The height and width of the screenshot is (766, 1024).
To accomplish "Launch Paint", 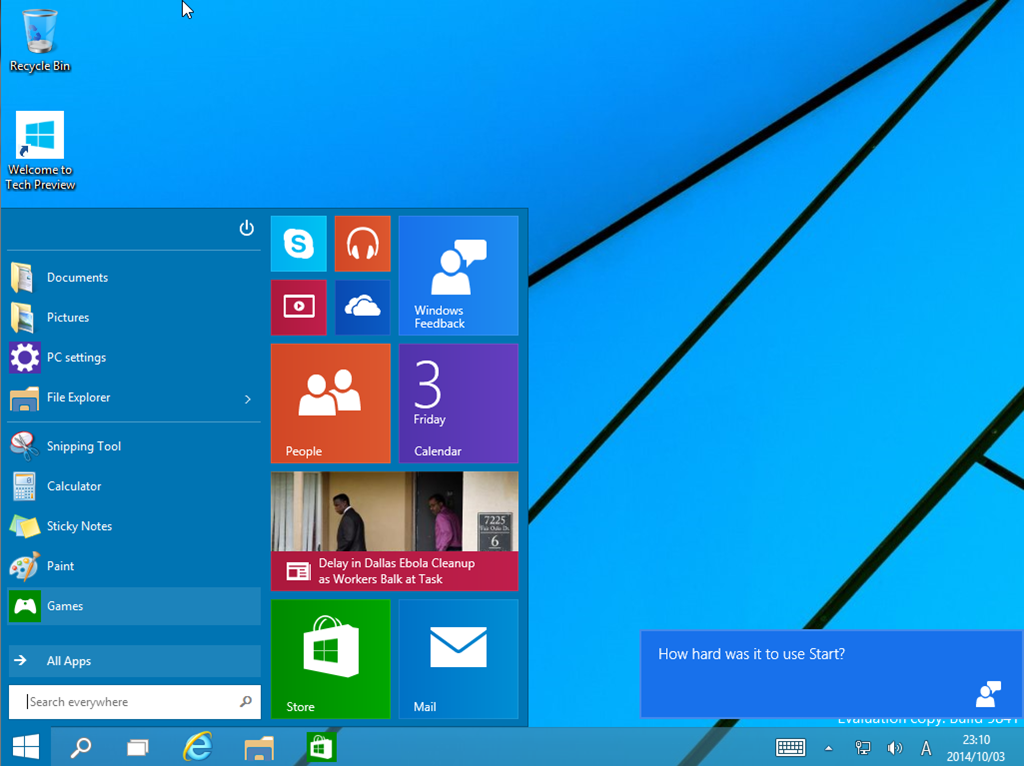I will (x=134, y=566).
